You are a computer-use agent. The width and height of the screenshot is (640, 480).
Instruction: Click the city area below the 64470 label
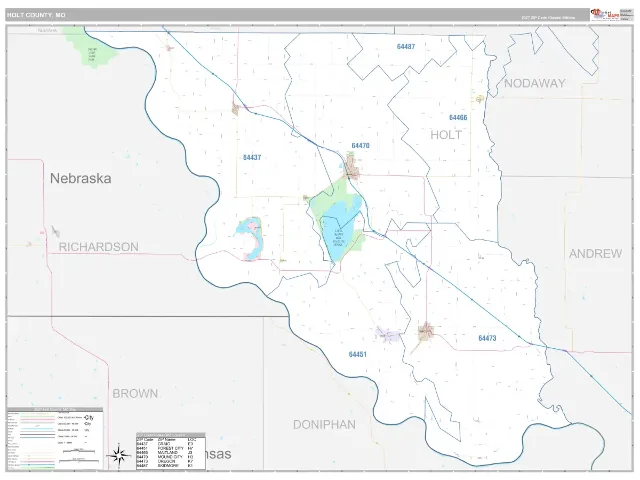(x=352, y=168)
